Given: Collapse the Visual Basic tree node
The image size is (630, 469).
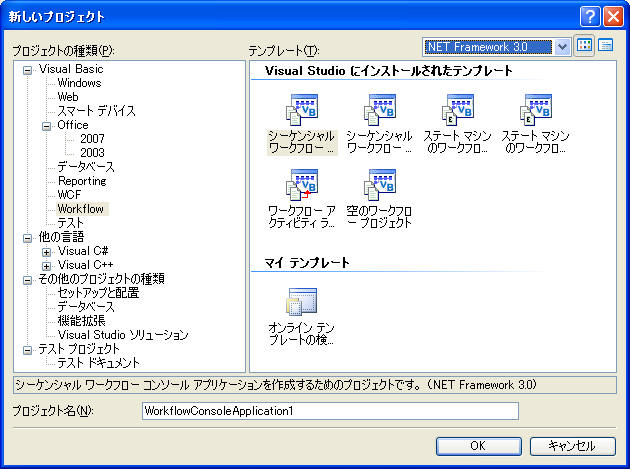Looking at the screenshot, I should (27, 71).
